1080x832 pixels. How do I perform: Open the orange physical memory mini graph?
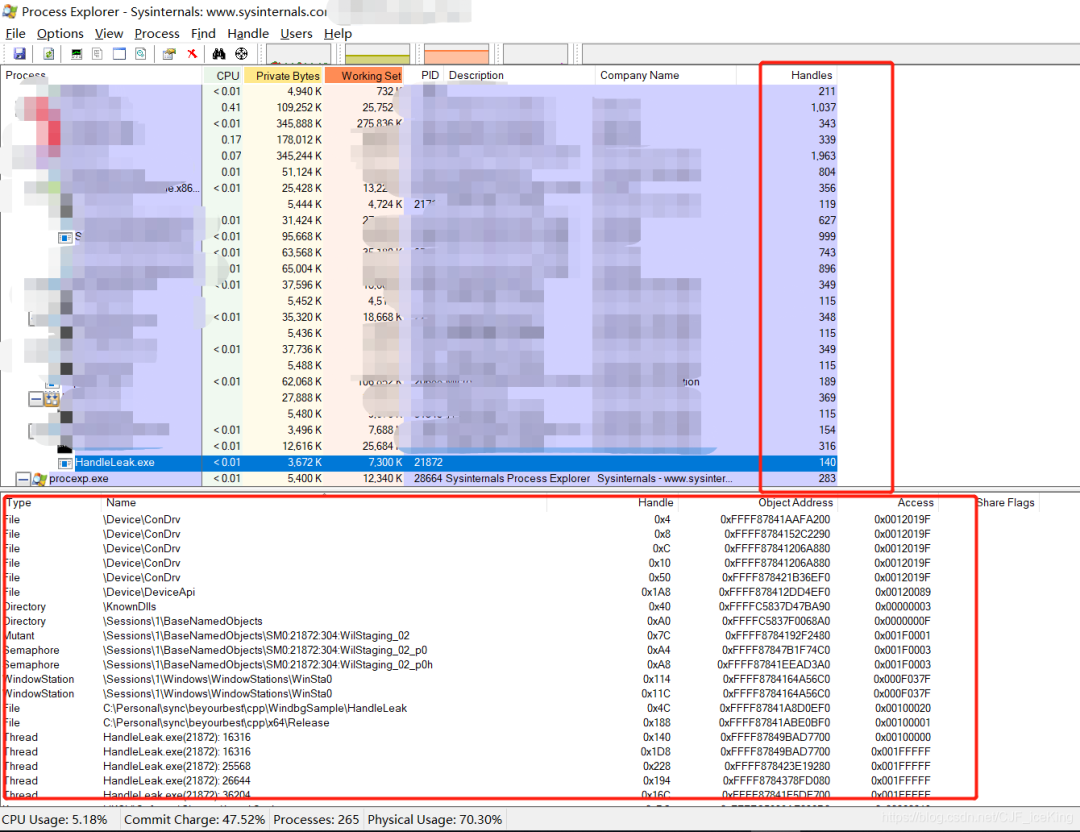457,54
